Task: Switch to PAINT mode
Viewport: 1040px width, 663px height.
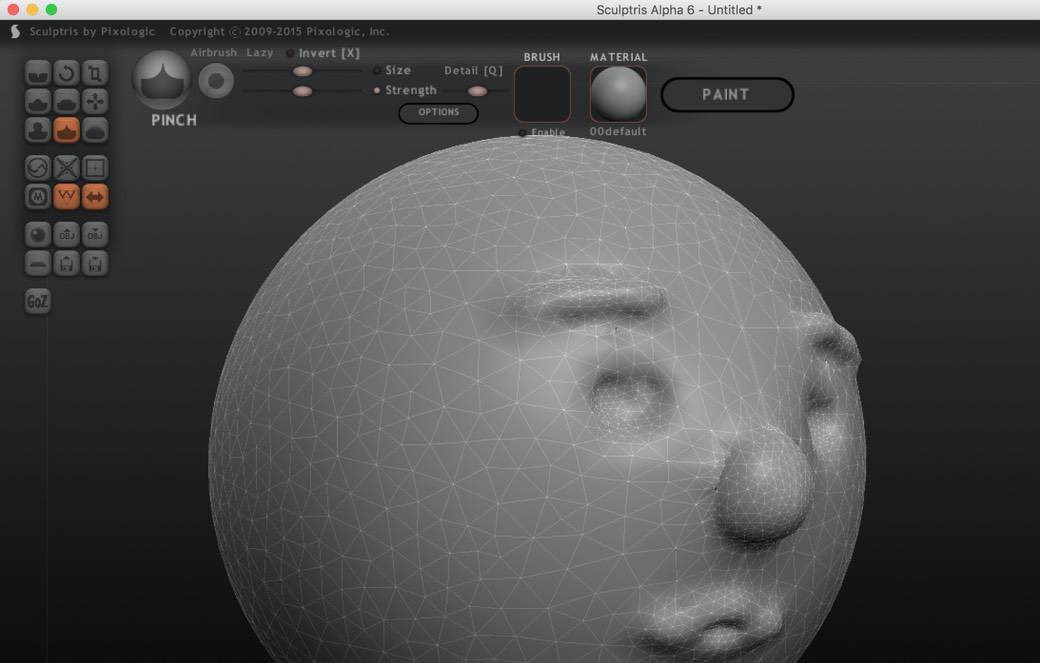Action: coord(727,95)
